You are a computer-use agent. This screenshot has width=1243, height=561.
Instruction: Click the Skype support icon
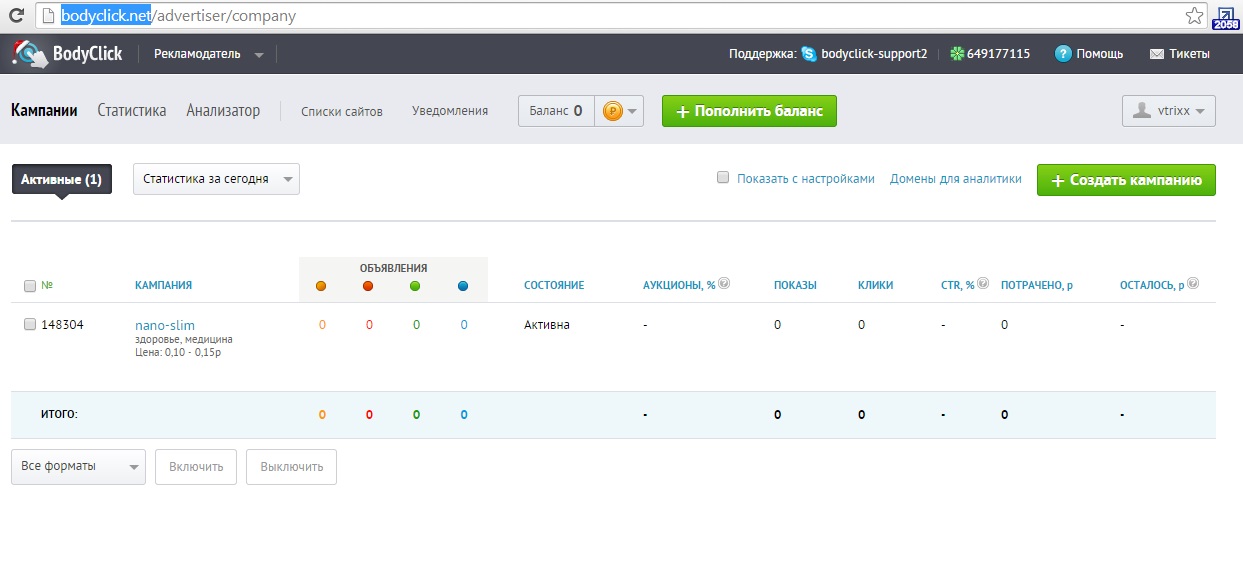[x=808, y=54]
